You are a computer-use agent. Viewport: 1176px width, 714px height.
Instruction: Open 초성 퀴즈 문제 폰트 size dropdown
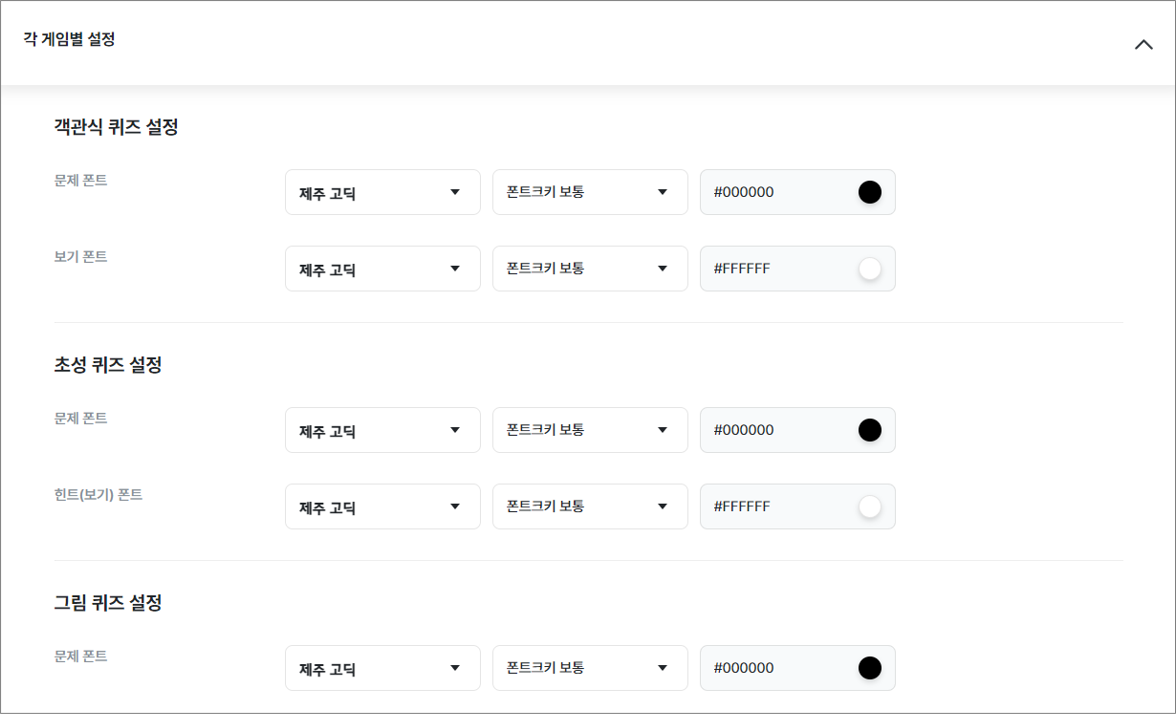click(589, 430)
